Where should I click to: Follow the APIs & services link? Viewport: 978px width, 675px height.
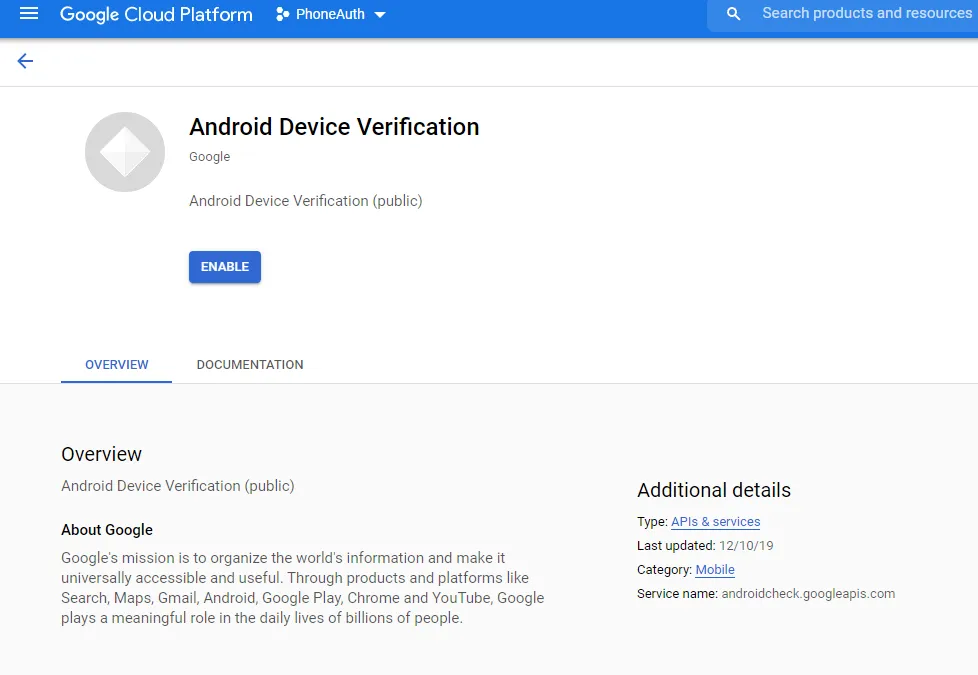point(715,522)
